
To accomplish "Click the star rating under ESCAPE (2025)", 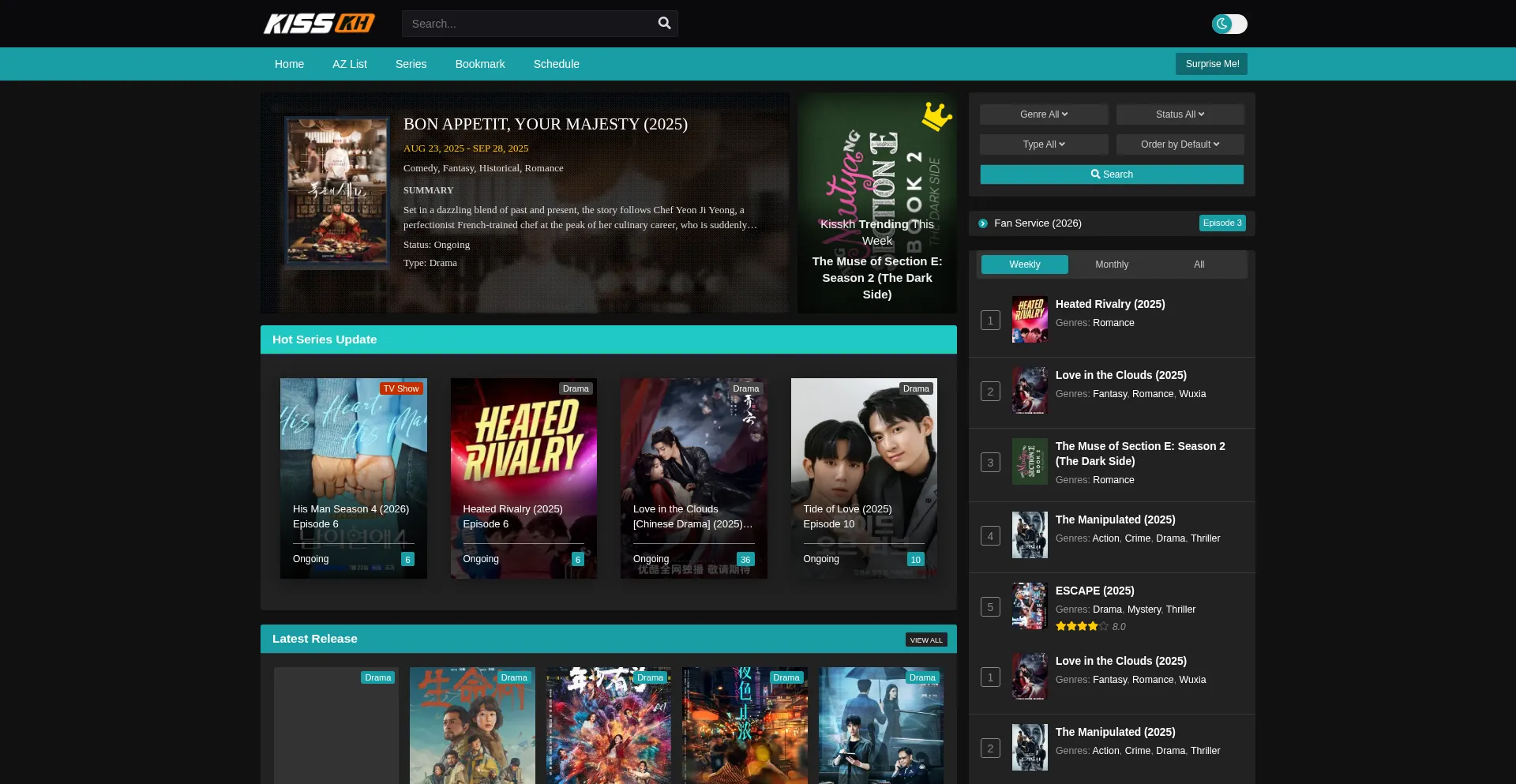I will (1082, 627).
